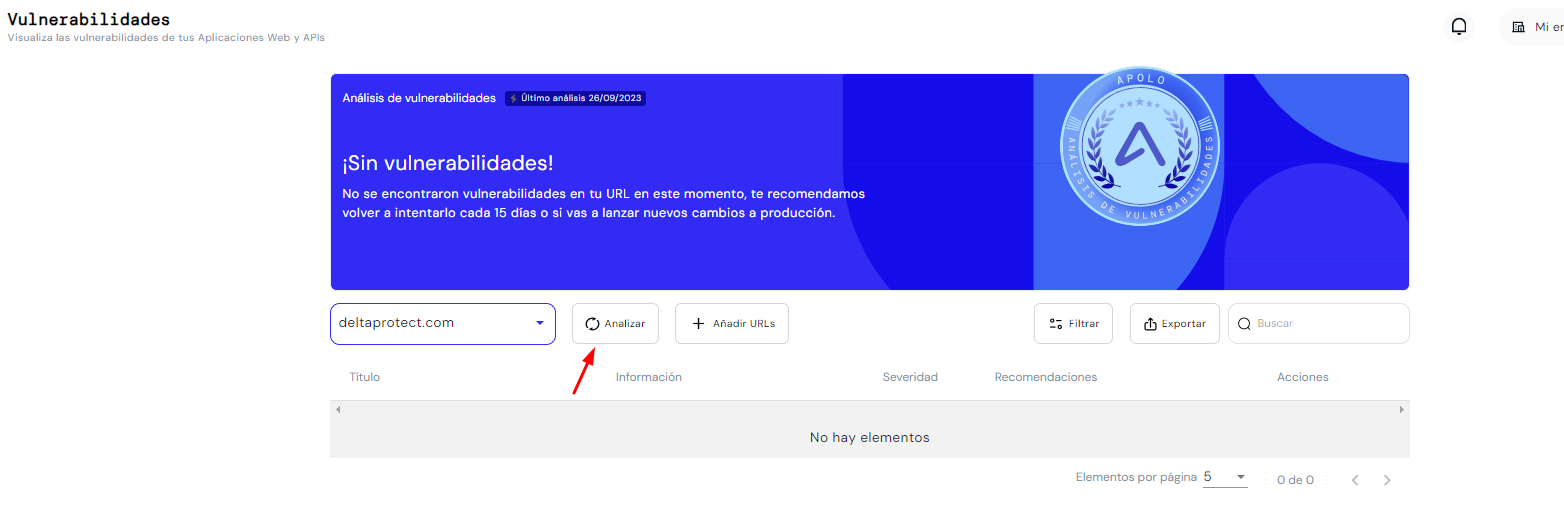Viewport: 1564px width, 514px height.
Task: Open the notifications bell icon
Action: tap(1459, 27)
